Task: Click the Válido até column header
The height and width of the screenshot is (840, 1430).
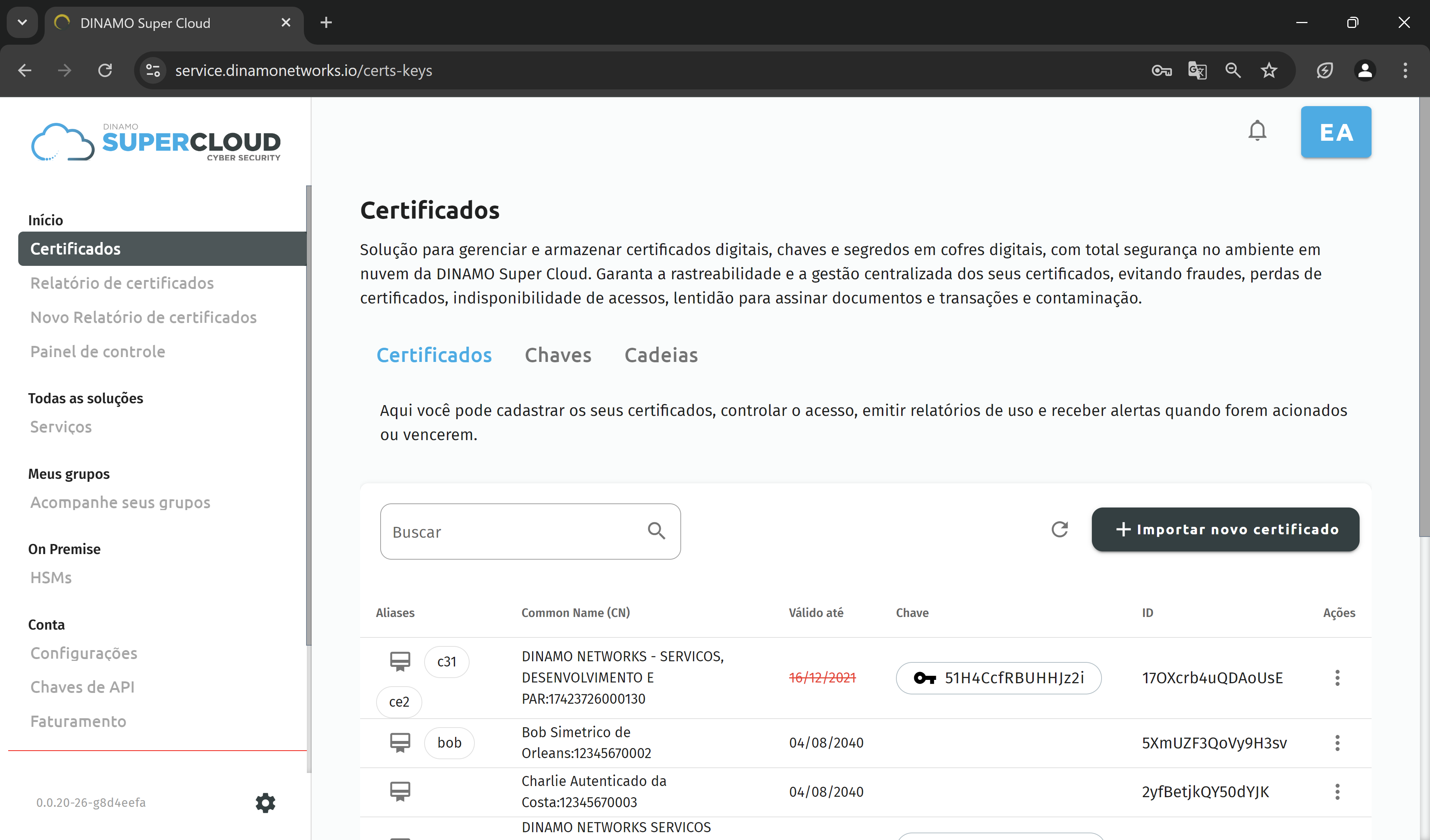Action: pyautogui.click(x=816, y=613)
